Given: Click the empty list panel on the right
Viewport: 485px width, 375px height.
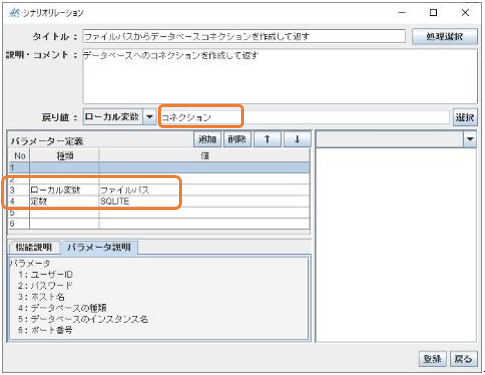Looking at the screenshot, I should tap(396, 245).
